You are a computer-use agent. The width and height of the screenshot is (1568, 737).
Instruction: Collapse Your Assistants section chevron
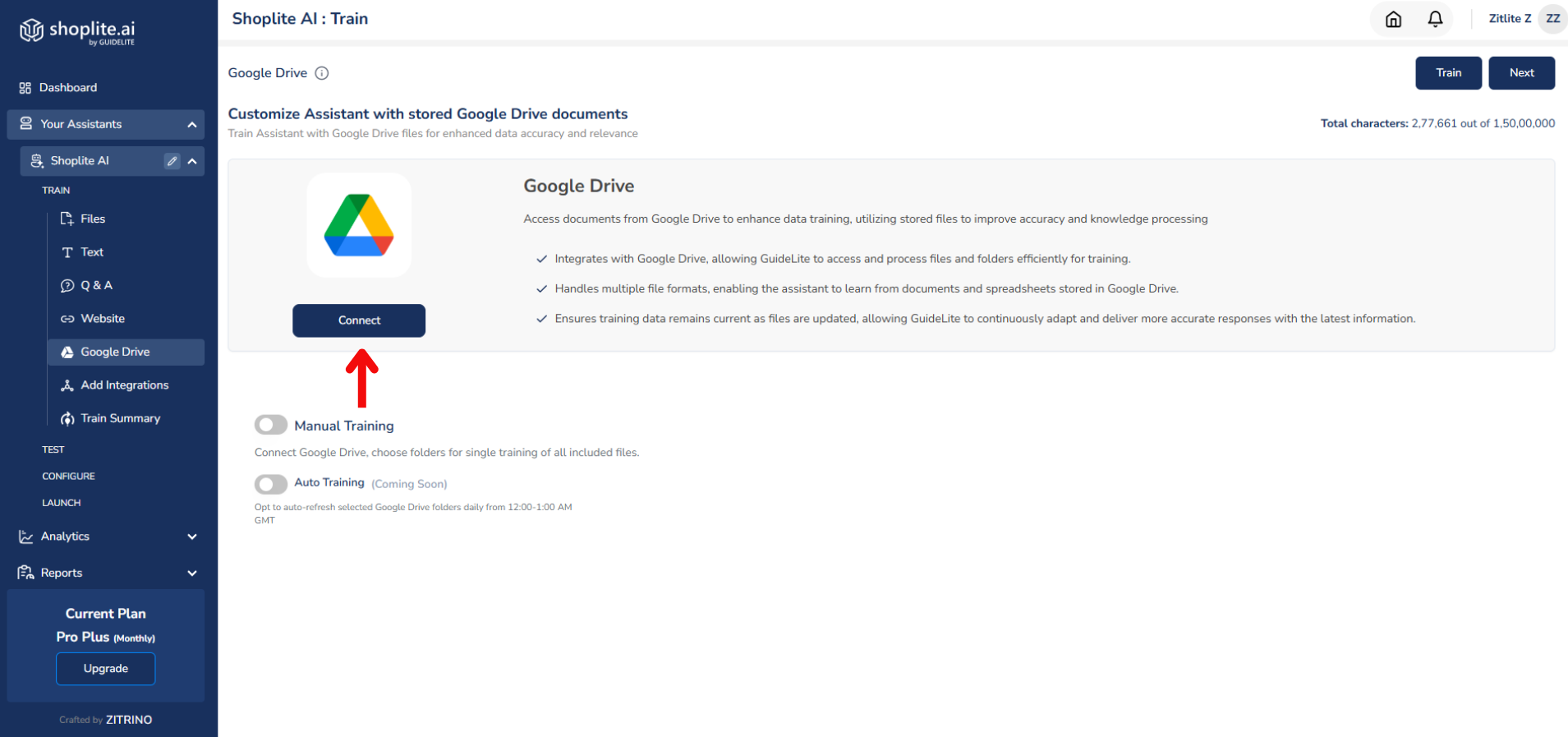click(x=192, y=125)
